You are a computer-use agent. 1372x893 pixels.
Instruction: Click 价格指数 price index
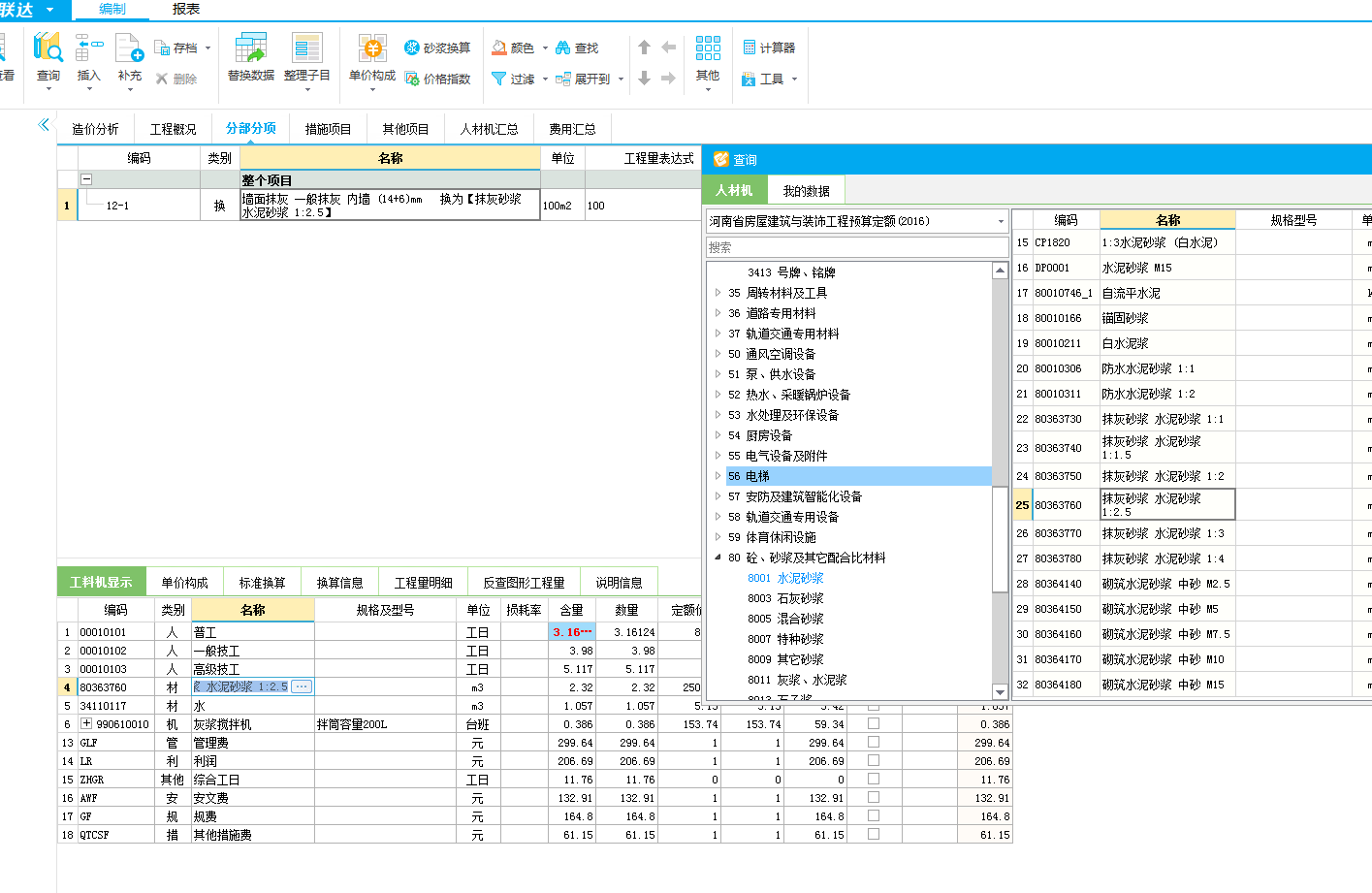coord(437,79)
